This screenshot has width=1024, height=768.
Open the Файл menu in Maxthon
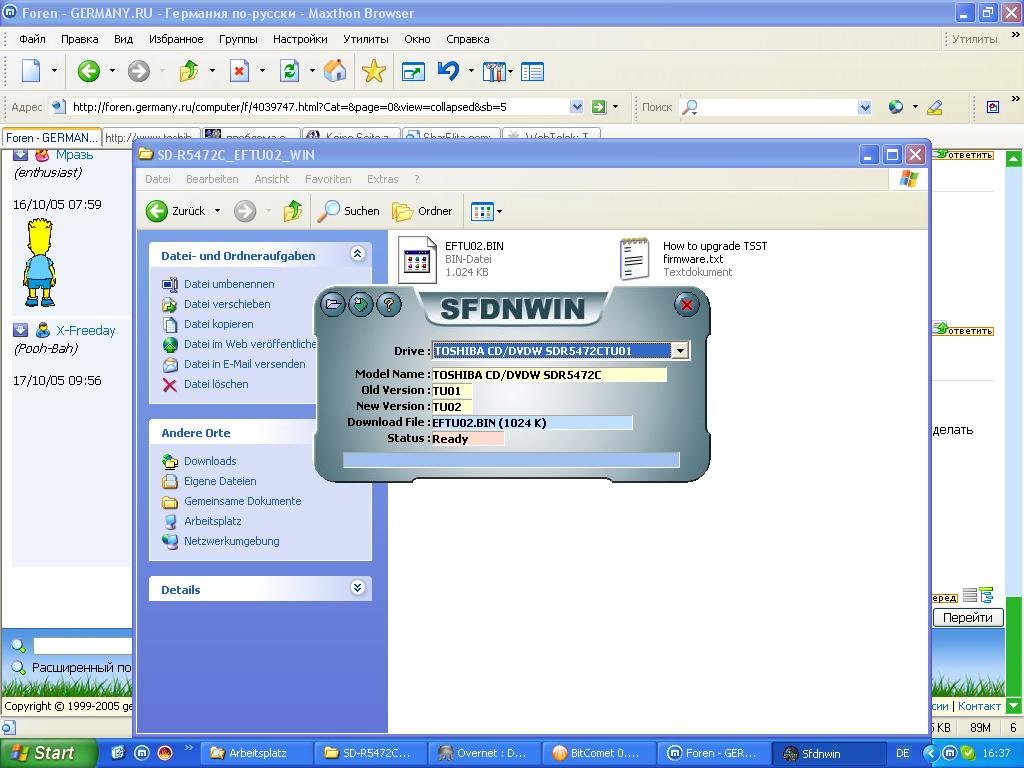[32, 39]
